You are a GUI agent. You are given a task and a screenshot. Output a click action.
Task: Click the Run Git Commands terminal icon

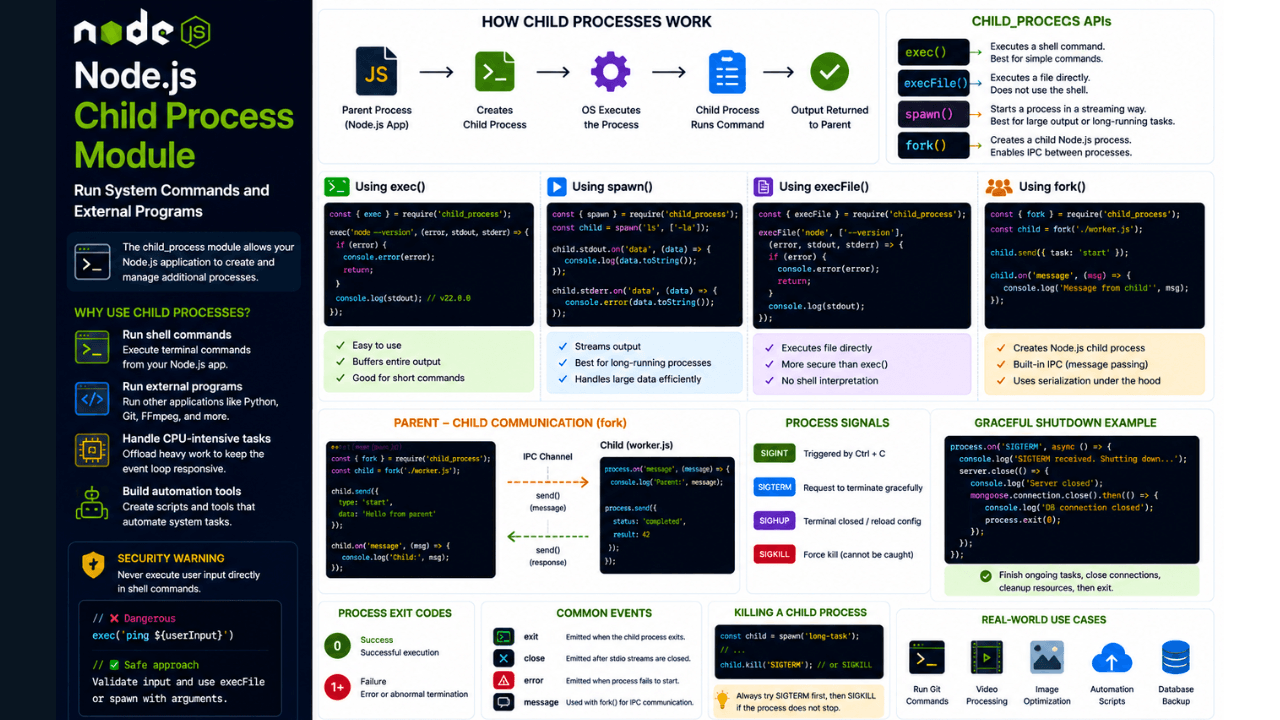pyautogui.click(x=927, y=658)
